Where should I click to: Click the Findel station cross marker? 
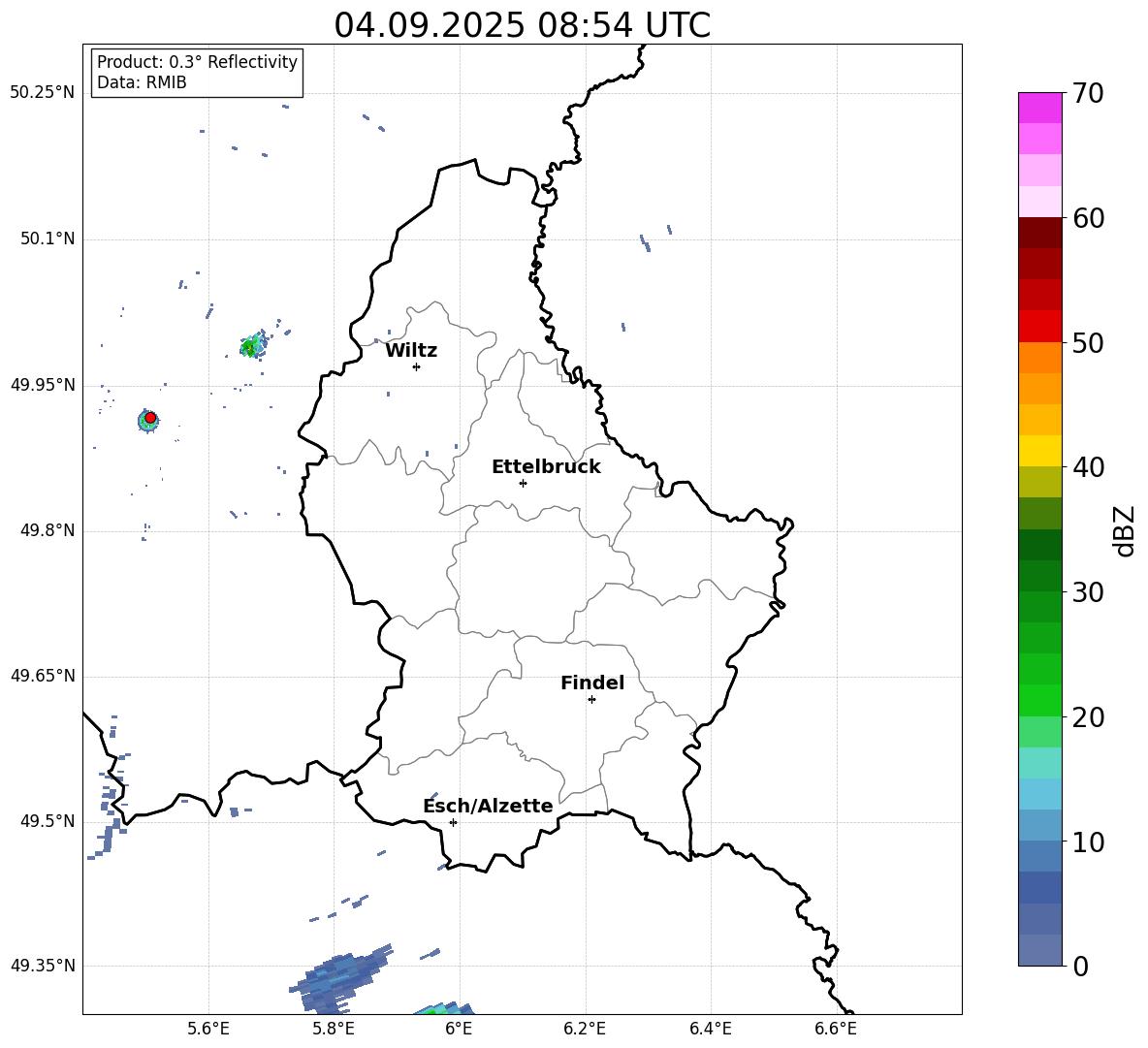point(591,700)
